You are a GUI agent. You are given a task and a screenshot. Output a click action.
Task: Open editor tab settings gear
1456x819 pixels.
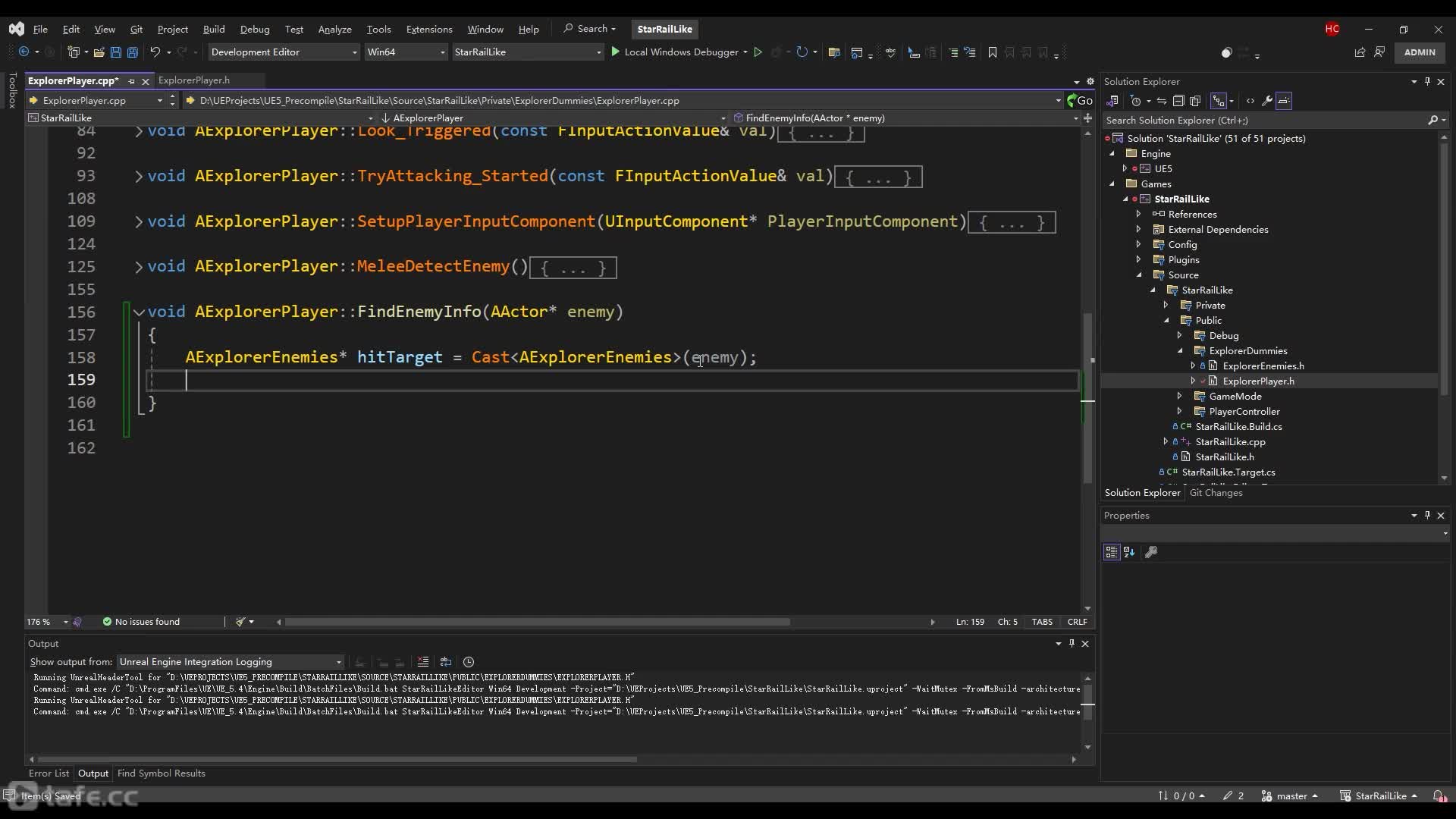1090,81
